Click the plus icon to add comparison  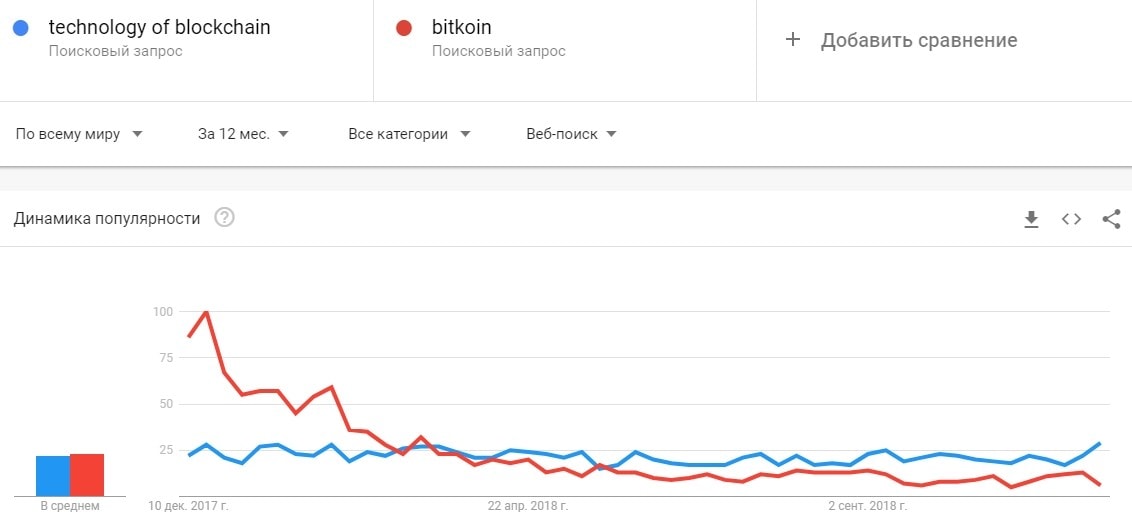pos(793,40)
